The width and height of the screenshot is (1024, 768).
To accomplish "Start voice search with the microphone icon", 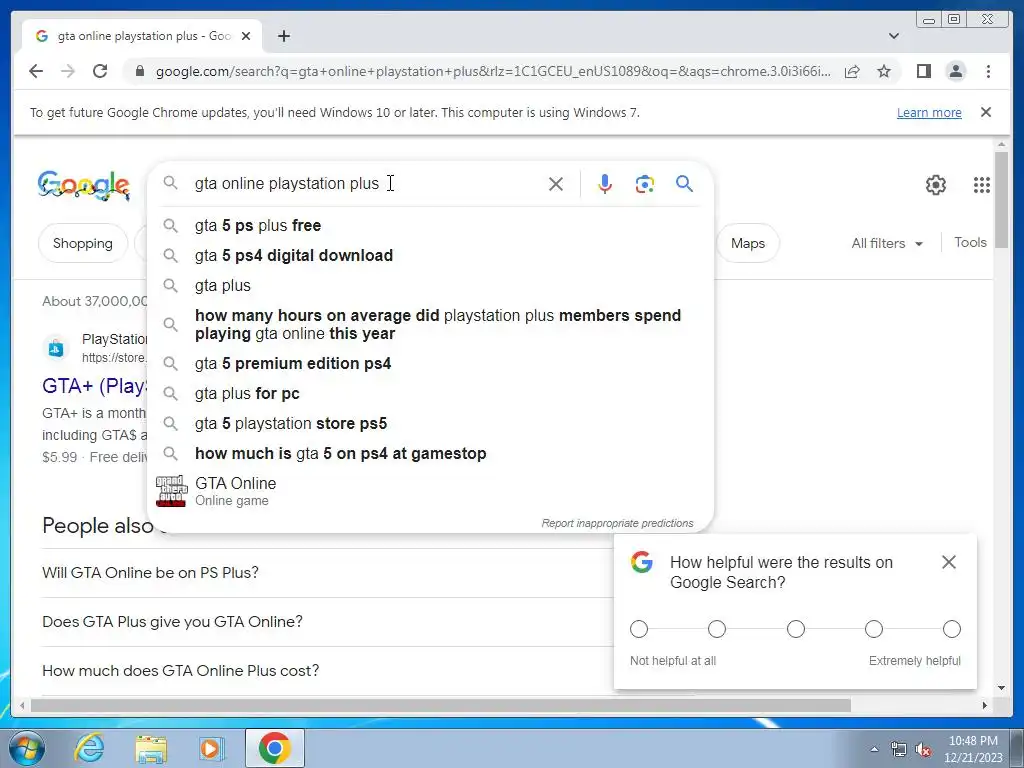I will (x=605, y=184).
